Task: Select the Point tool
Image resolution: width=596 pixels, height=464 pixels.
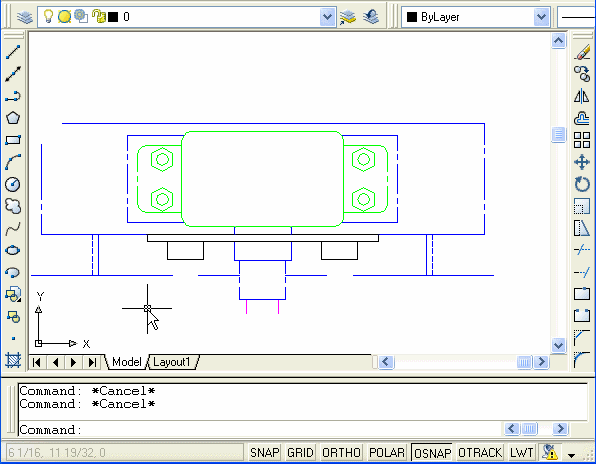Action: pos(13,338)
